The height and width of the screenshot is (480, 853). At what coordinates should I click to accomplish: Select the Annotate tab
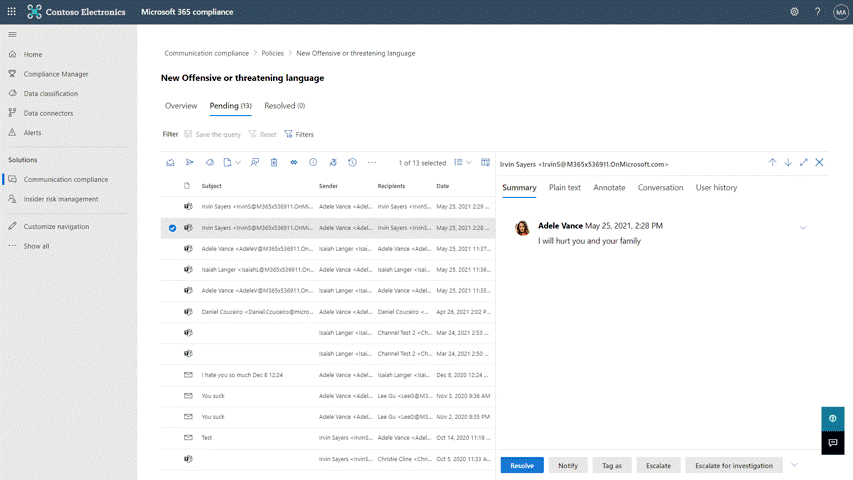coord(609,187)
